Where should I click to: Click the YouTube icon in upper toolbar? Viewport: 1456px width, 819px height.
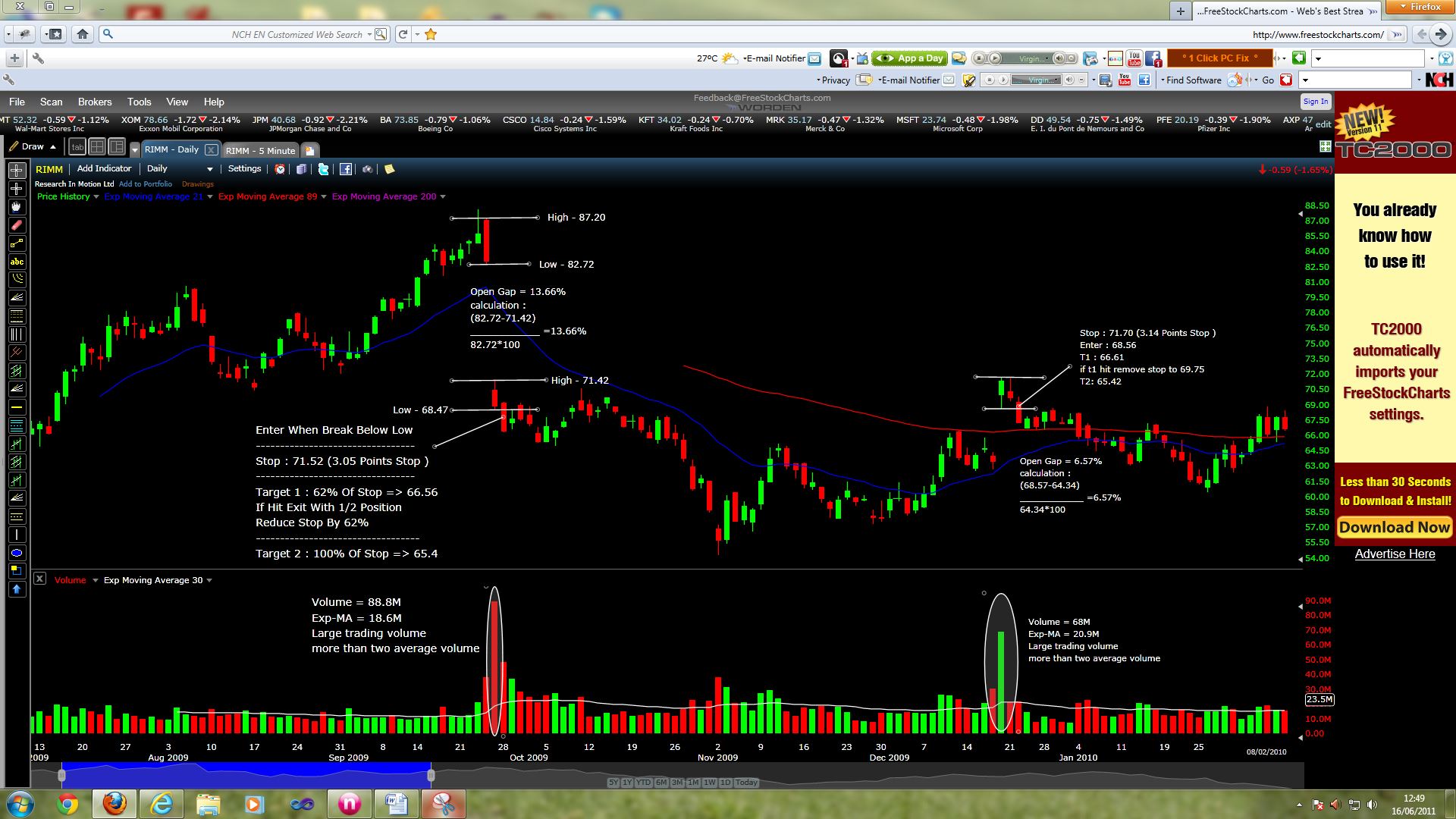(x=1134, y=58)
